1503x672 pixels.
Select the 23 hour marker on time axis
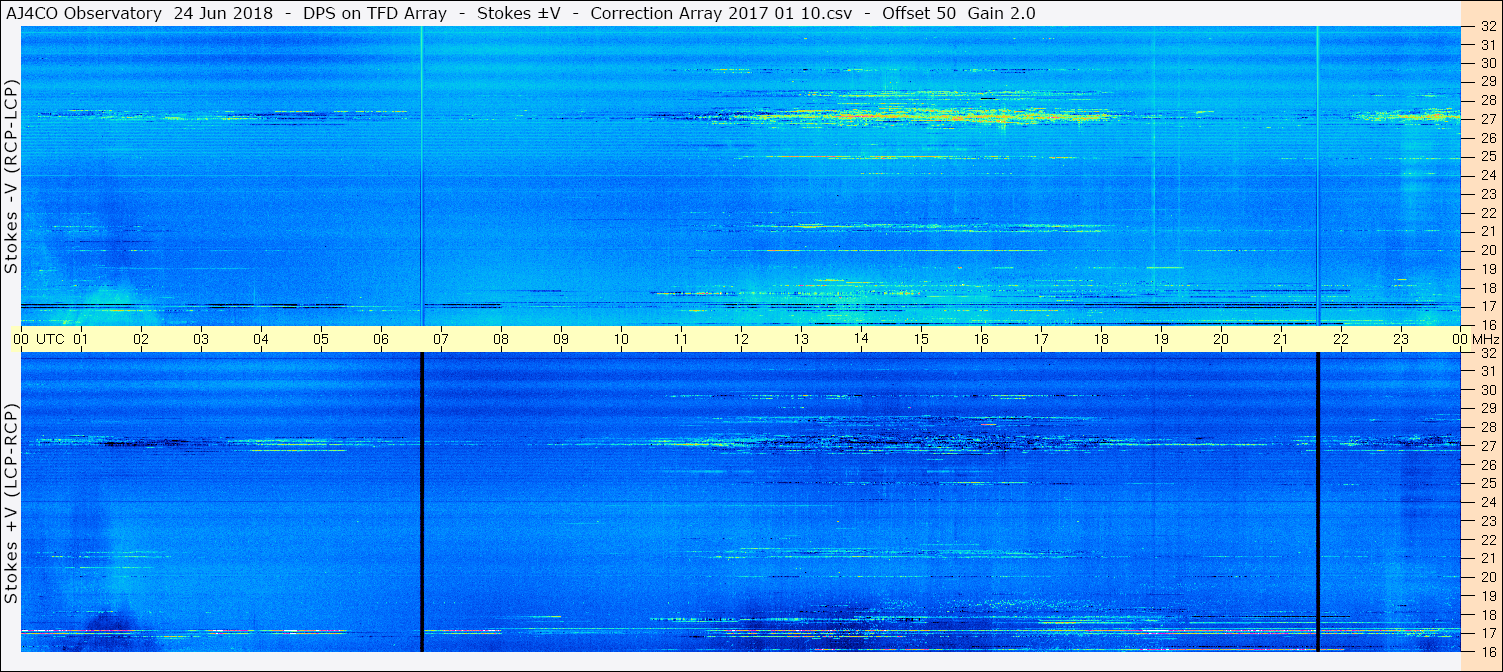(x=1401, y=339)
